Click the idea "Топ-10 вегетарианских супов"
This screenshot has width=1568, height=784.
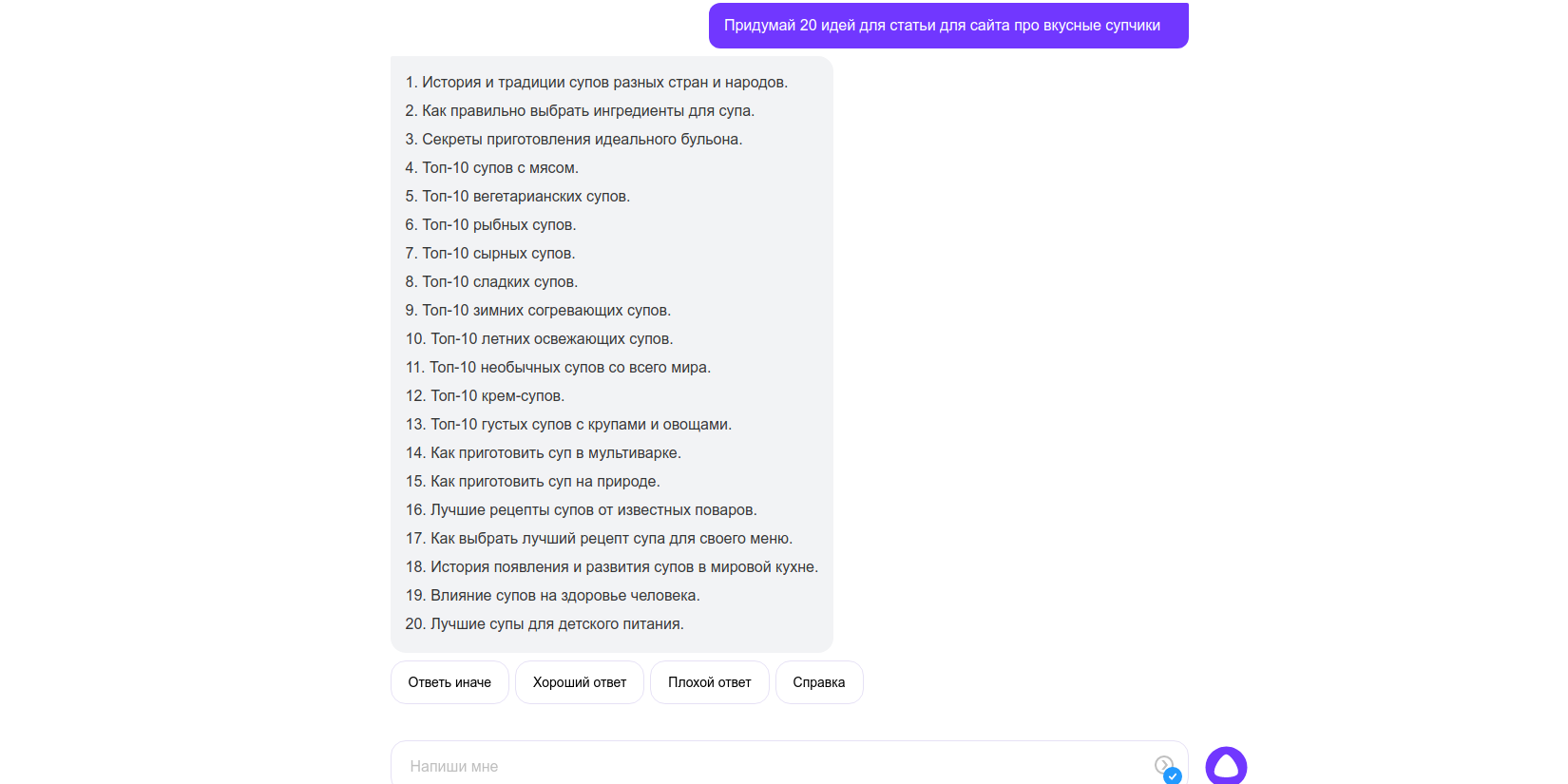(518, 197)
